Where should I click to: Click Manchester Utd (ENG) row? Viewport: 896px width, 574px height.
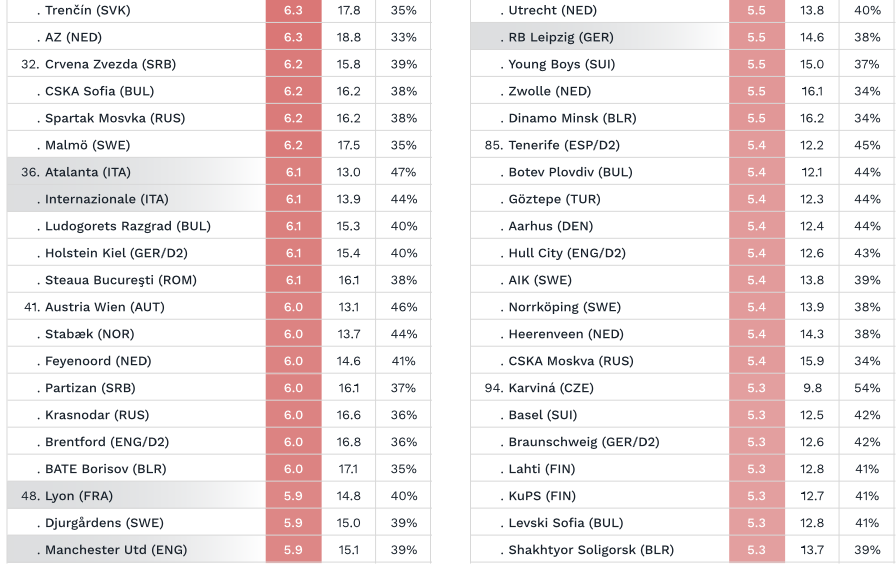[219, 549]
